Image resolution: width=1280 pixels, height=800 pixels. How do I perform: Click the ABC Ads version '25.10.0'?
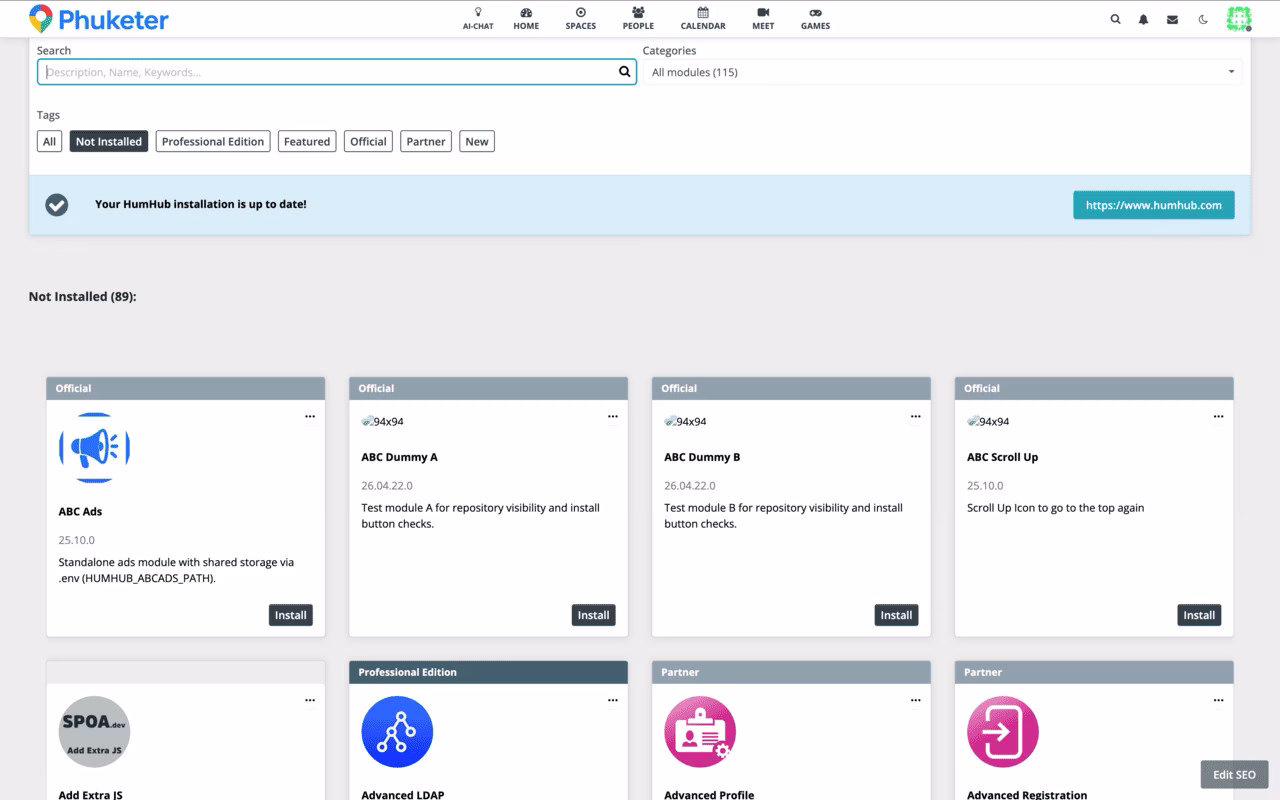click(x=76, y=540)
